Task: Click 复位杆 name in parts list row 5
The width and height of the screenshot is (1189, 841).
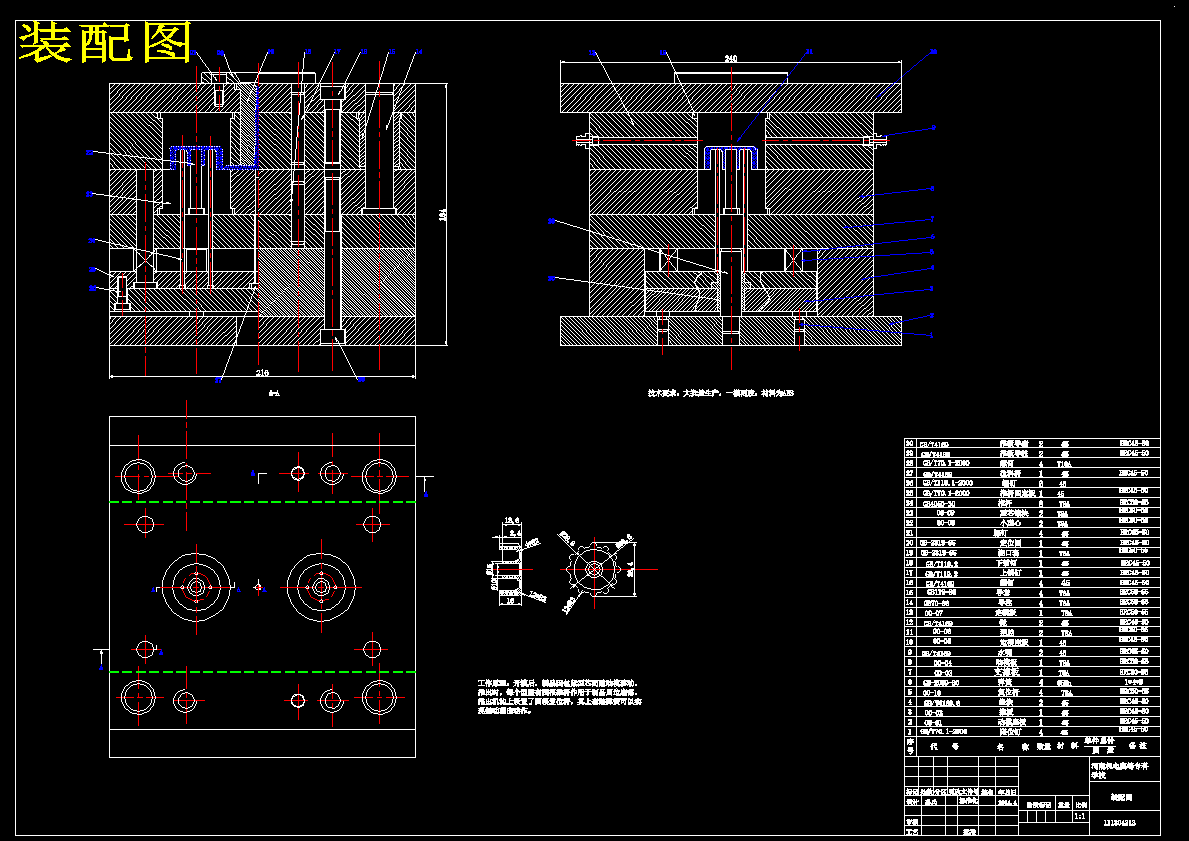Action: (x=1008, y=692)
